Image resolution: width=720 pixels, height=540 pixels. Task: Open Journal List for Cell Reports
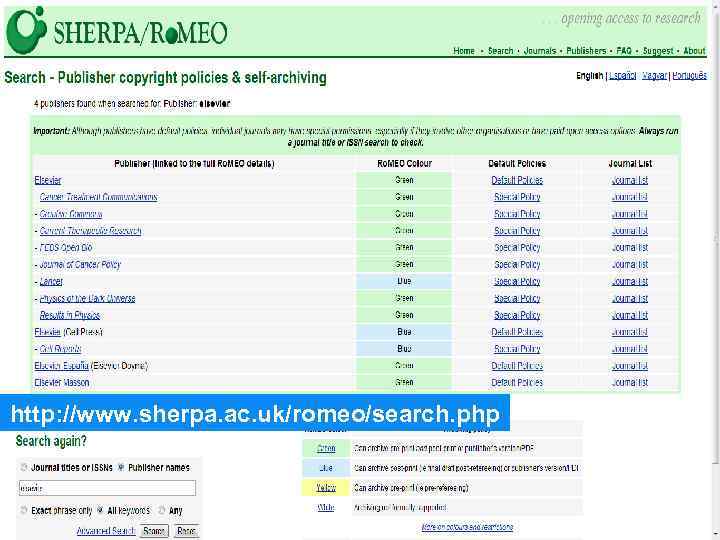click(630, 349)
